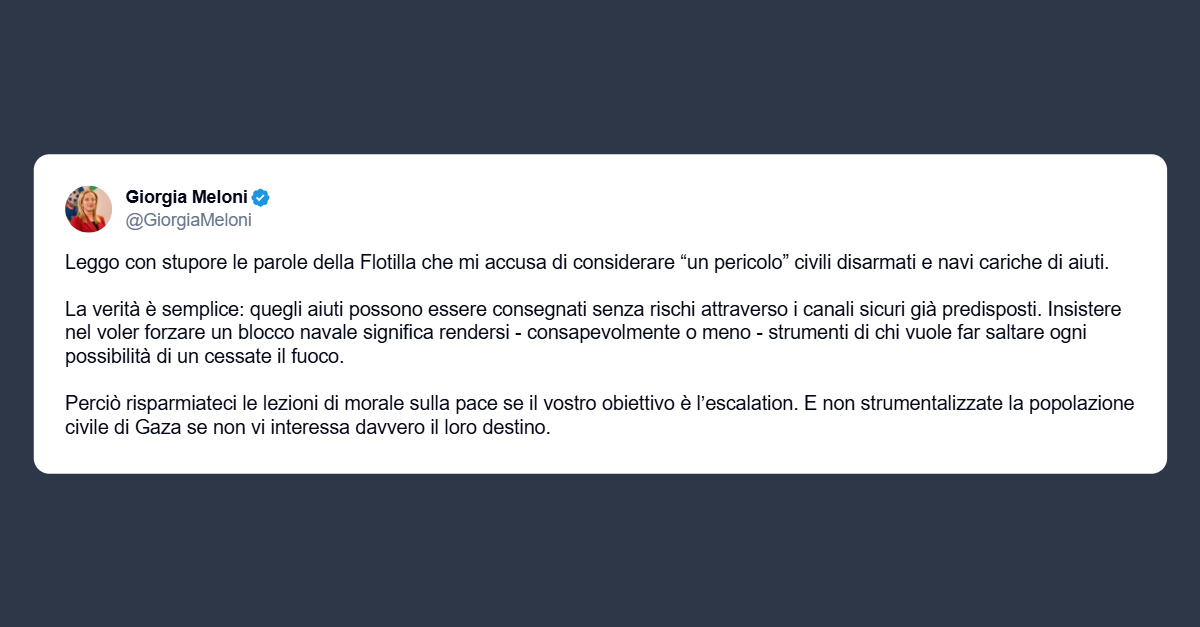Click the blue verified badge
The height and width of the screenshot is (627, 1200).
point(260,198)
